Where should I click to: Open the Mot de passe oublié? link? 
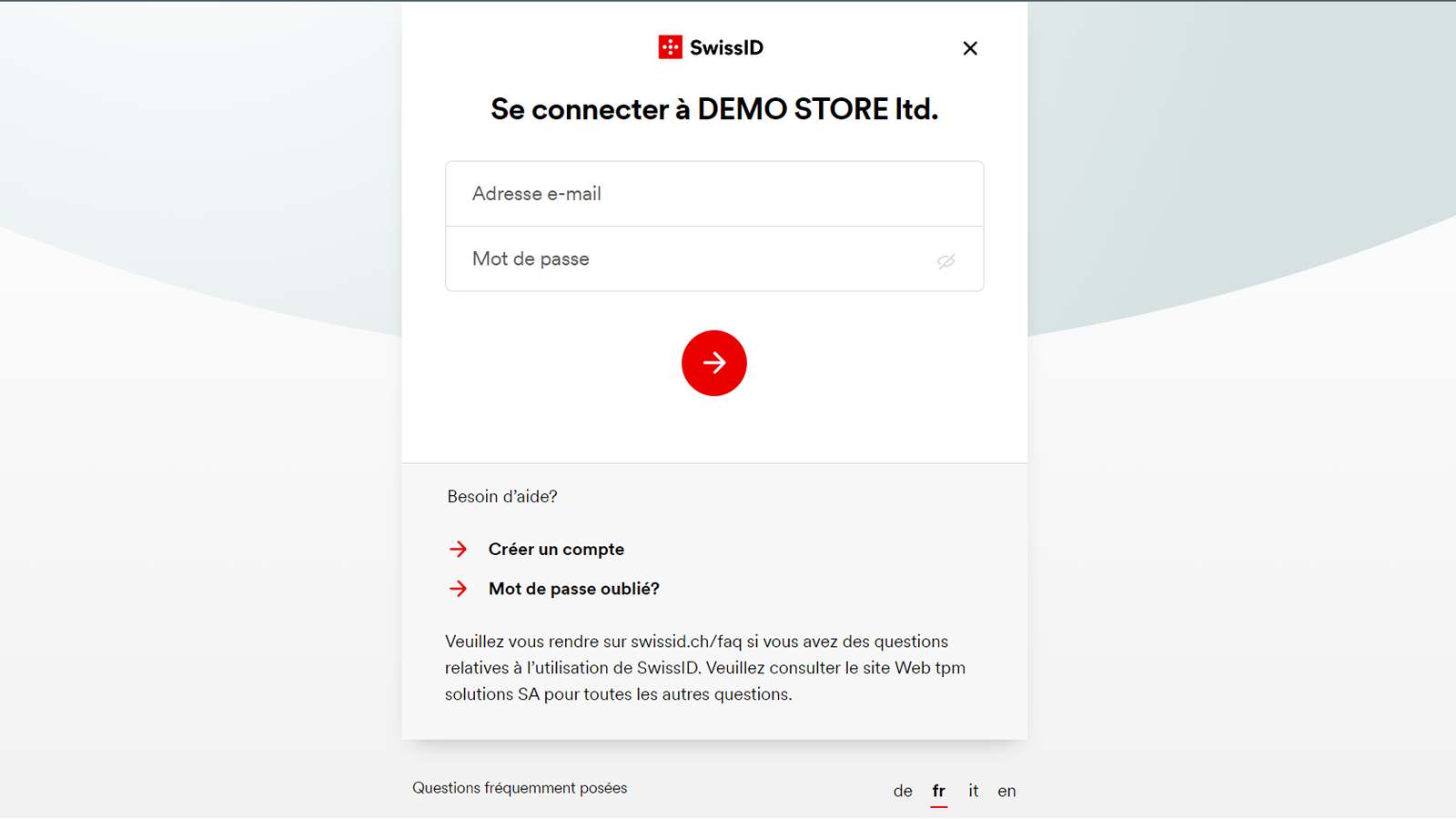point(574,589)
